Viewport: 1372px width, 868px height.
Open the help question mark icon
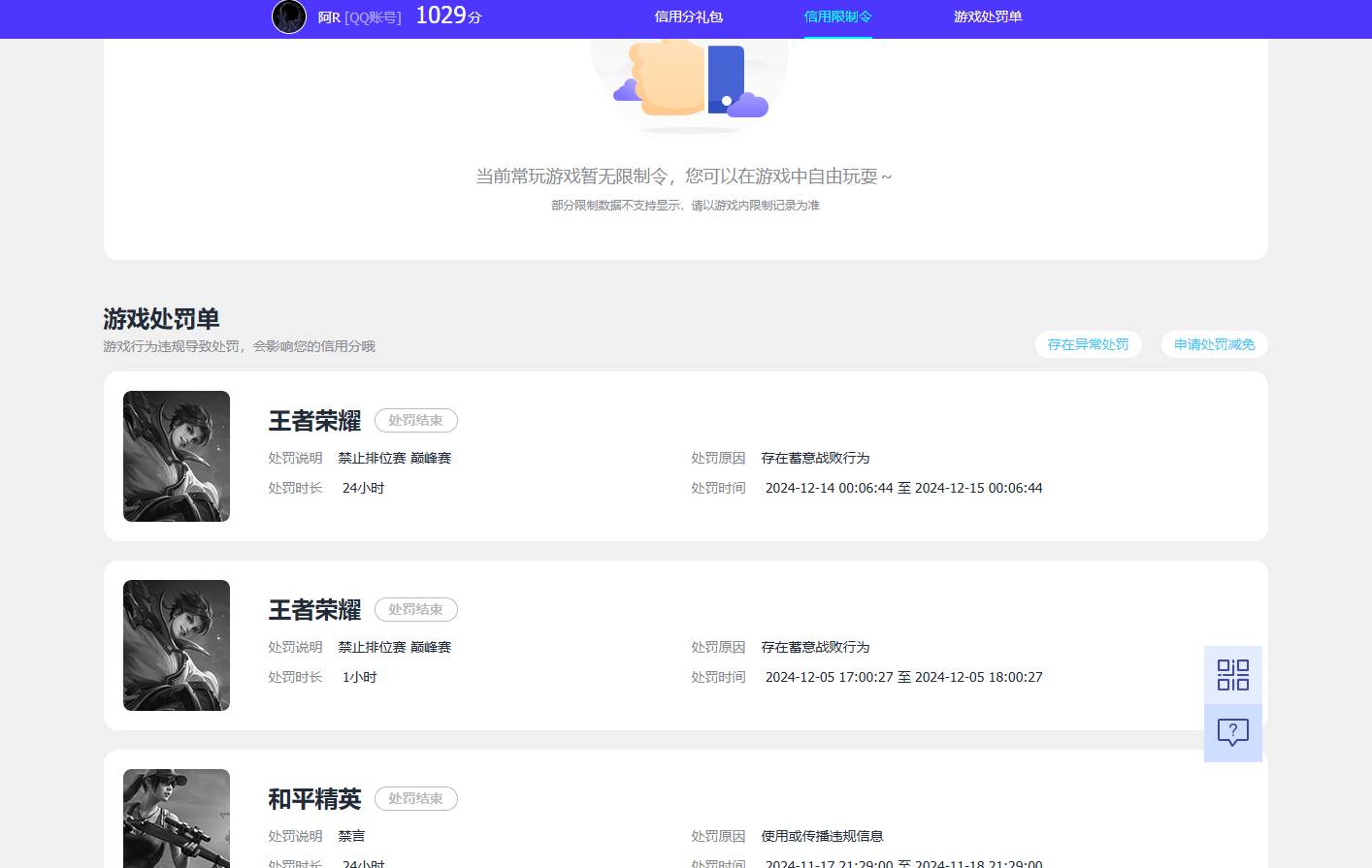coord(1232,732)
